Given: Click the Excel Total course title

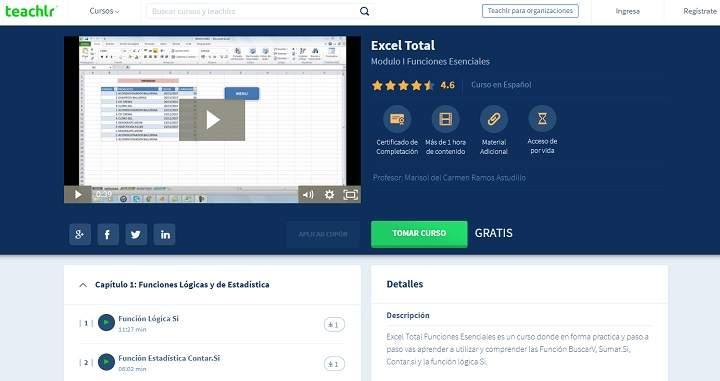Looking at the screenshot, I should (x=403, y=45).
